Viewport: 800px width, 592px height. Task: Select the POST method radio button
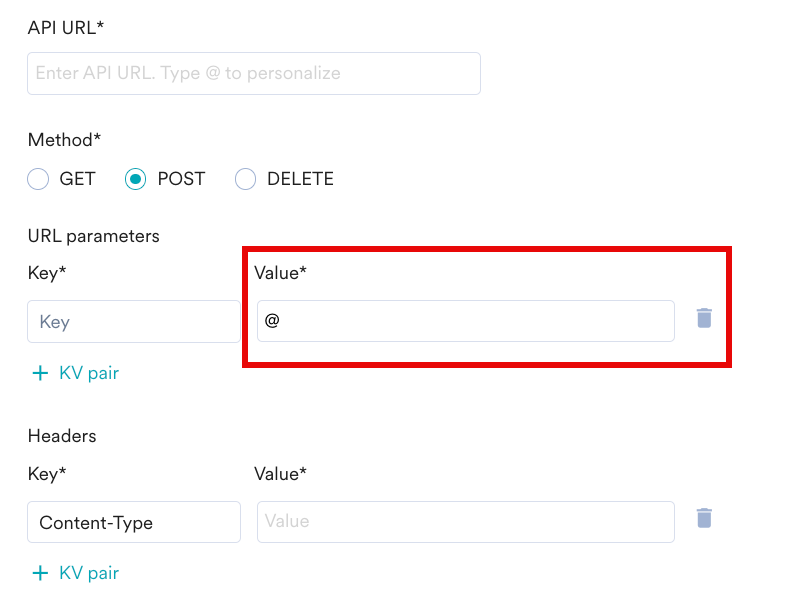[x=135, y=179]
